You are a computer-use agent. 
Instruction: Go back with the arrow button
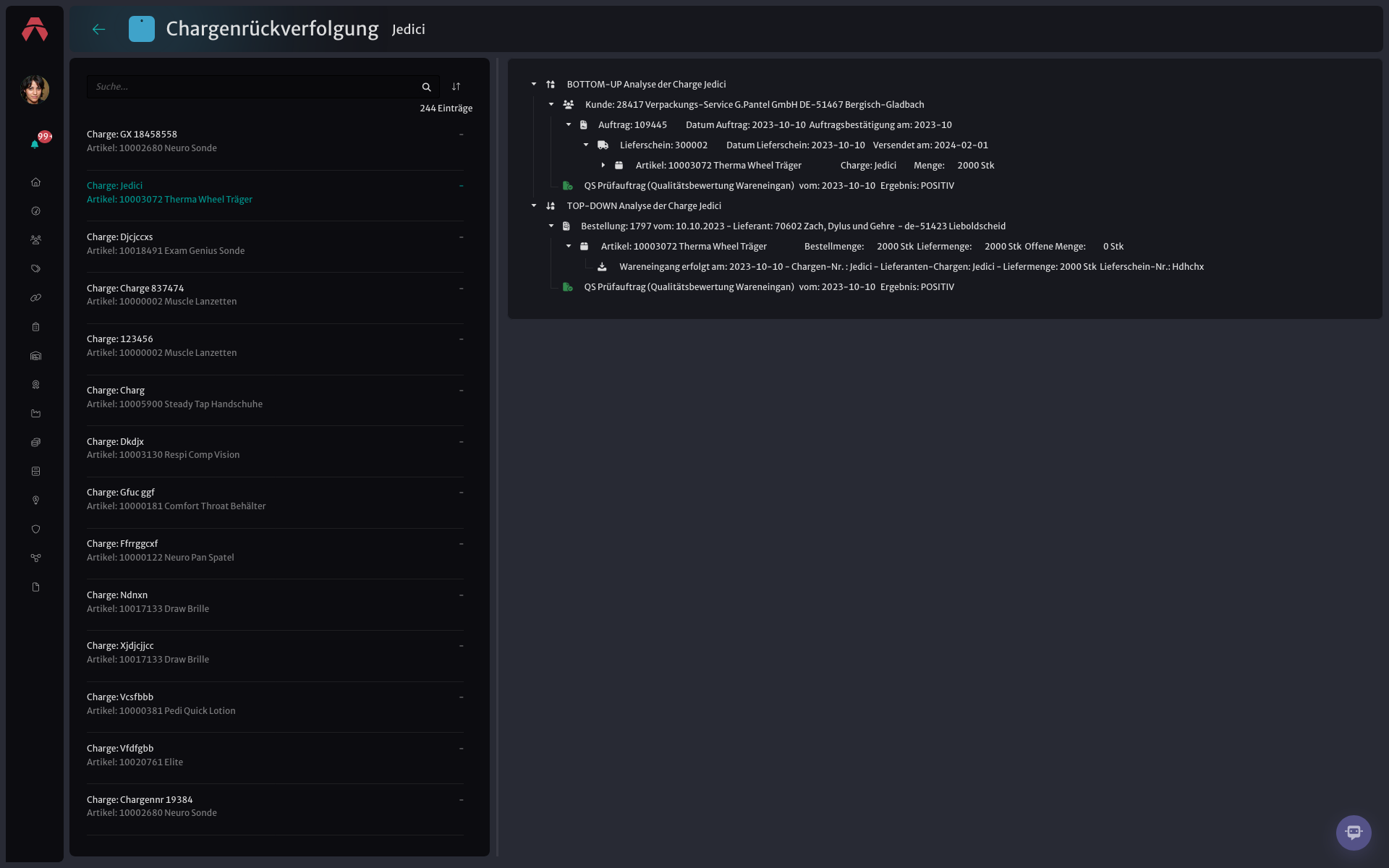pyautogui.click(x=99, y=30)
